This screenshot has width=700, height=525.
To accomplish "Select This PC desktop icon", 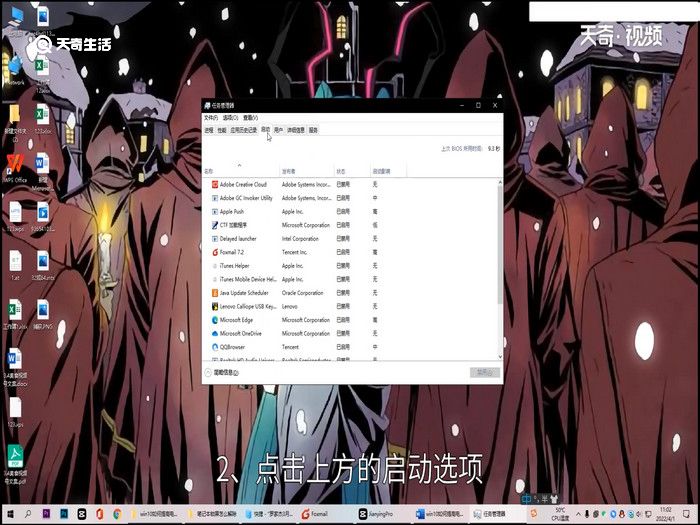I will point(15,21).
